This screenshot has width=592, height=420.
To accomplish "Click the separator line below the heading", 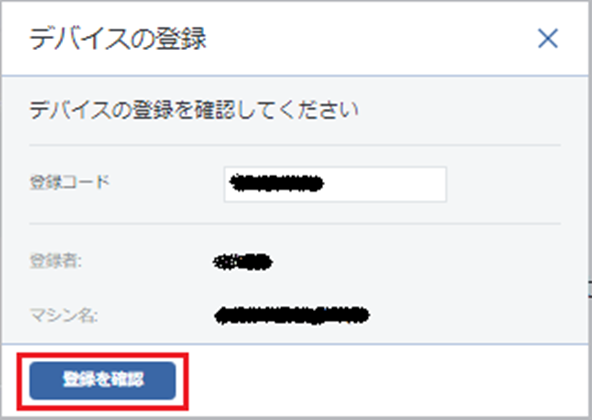I will pyautogui.click(x=295, y=145).
